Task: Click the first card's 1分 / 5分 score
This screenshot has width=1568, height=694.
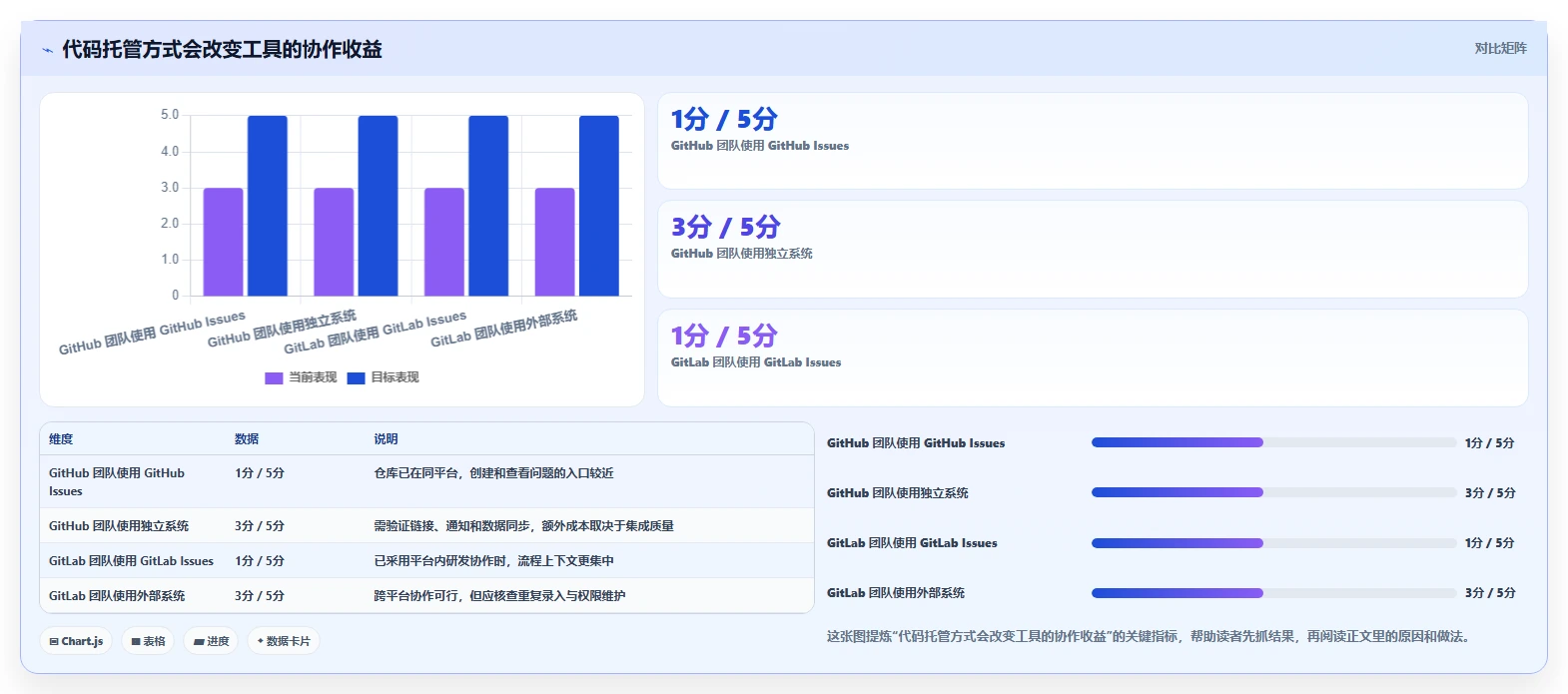Action: (724, 120)
